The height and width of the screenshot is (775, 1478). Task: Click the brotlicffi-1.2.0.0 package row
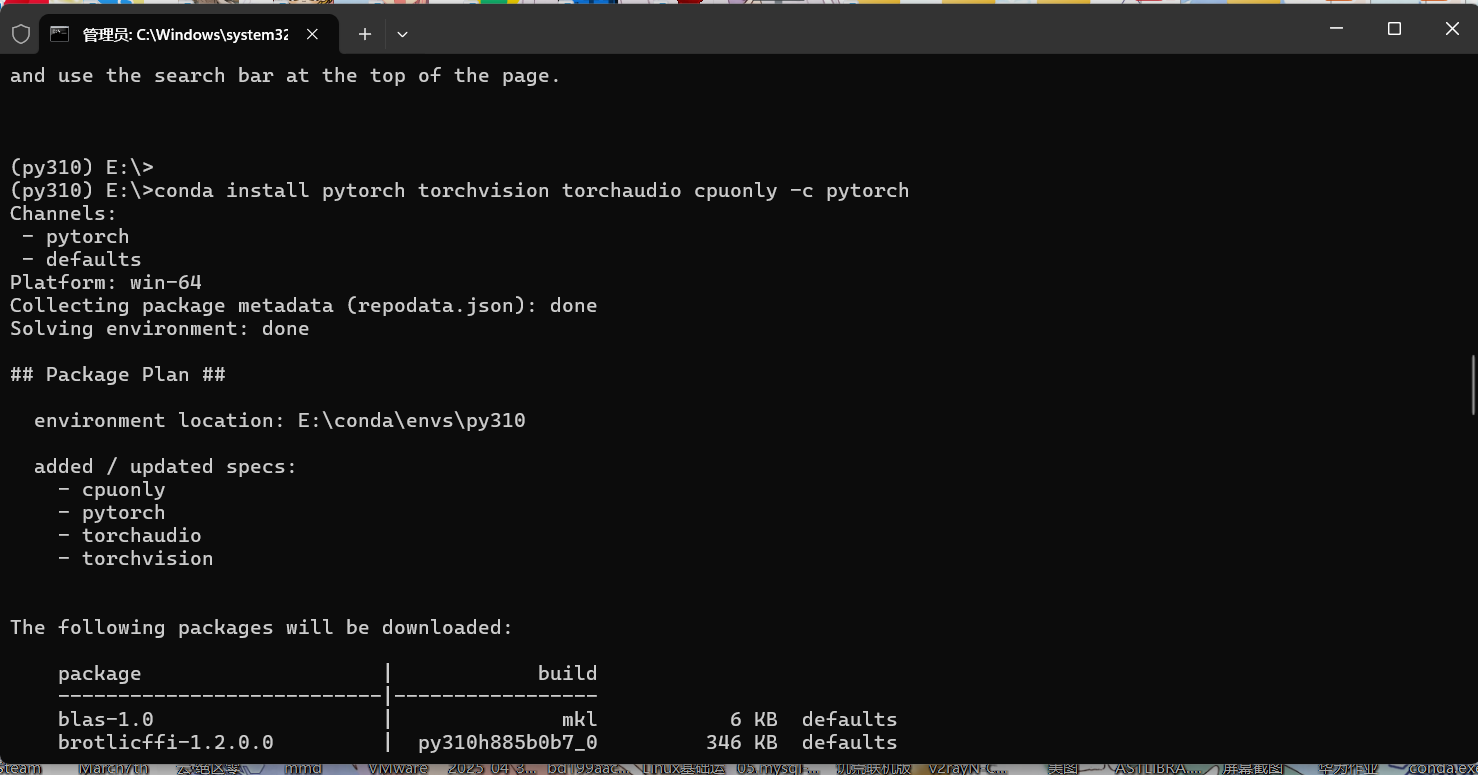[478, 742]
